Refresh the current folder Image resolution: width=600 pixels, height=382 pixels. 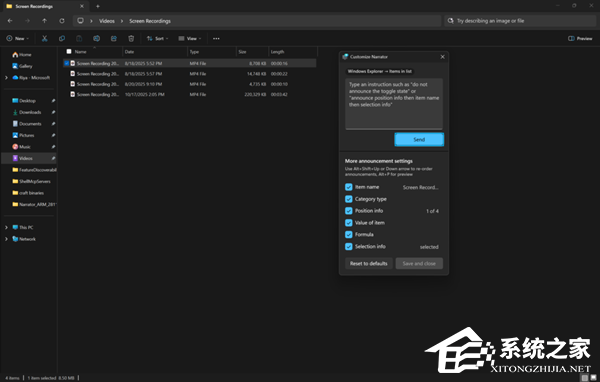(x=62, y=21)
